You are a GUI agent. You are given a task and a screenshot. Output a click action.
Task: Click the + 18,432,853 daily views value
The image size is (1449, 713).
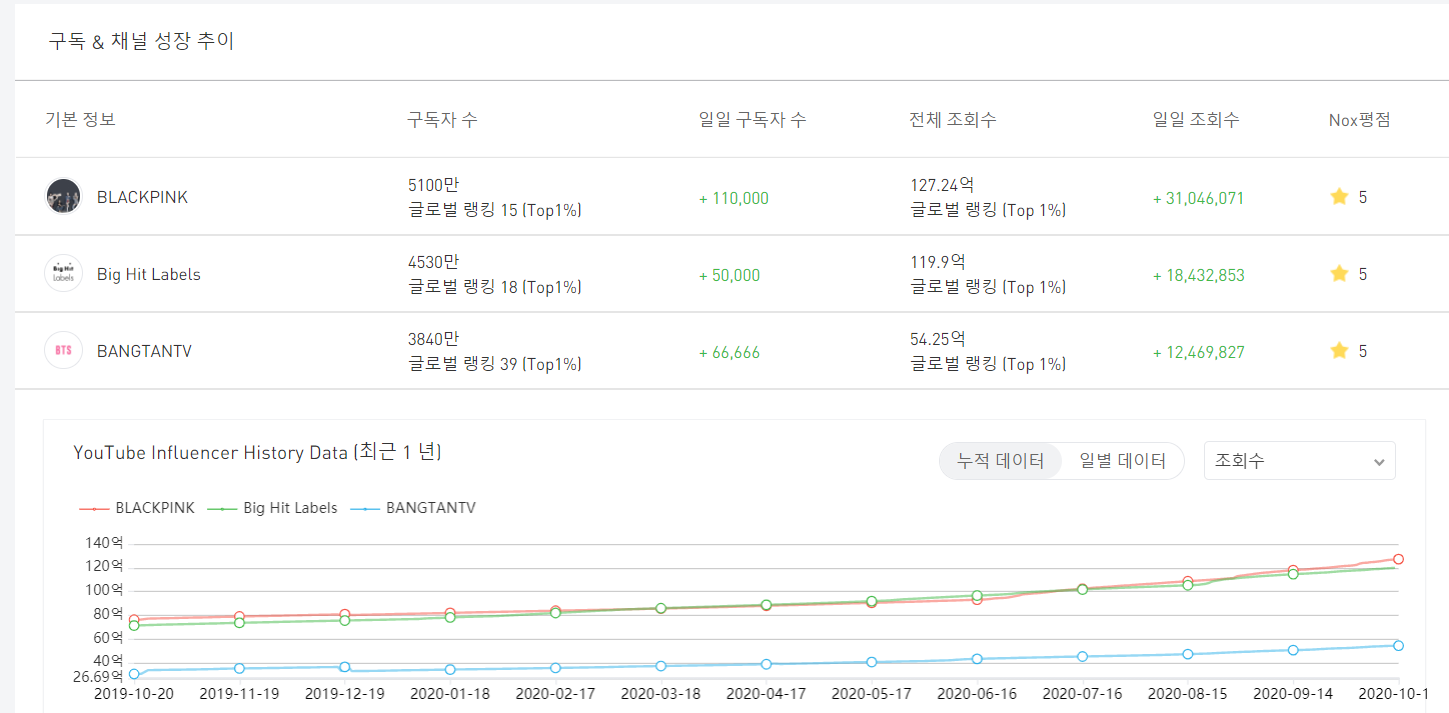[x=1198, y=275]
